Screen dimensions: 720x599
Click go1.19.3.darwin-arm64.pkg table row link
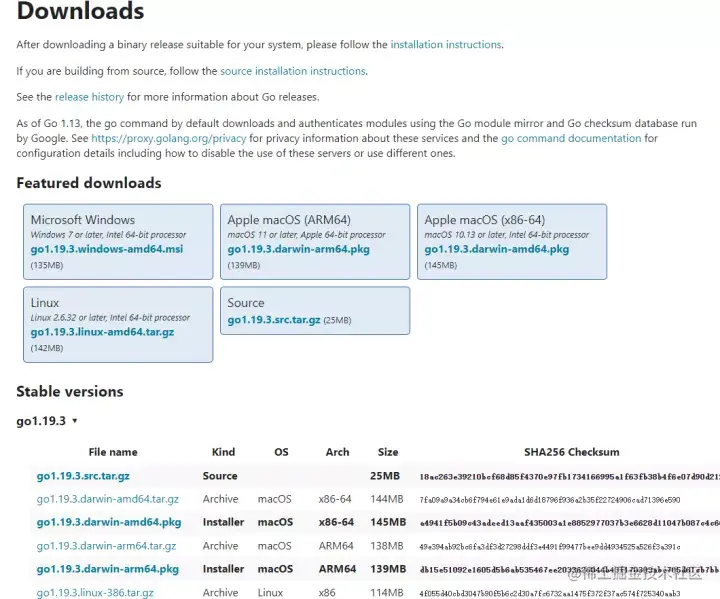click(x=107, y=569)
